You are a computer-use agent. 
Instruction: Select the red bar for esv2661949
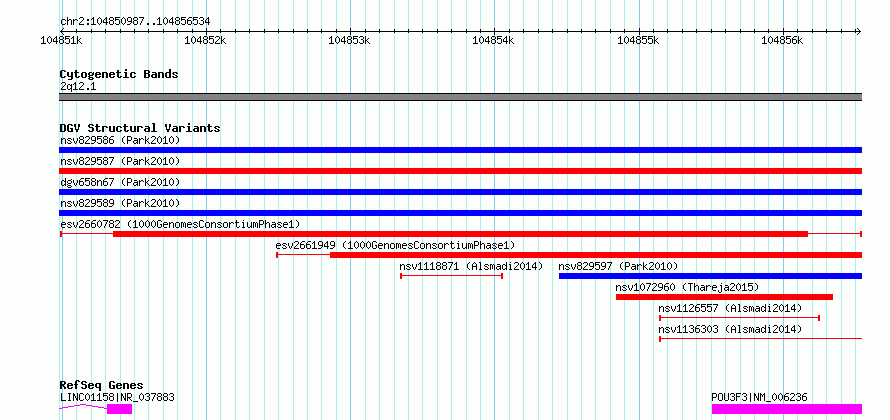point(596,255)
